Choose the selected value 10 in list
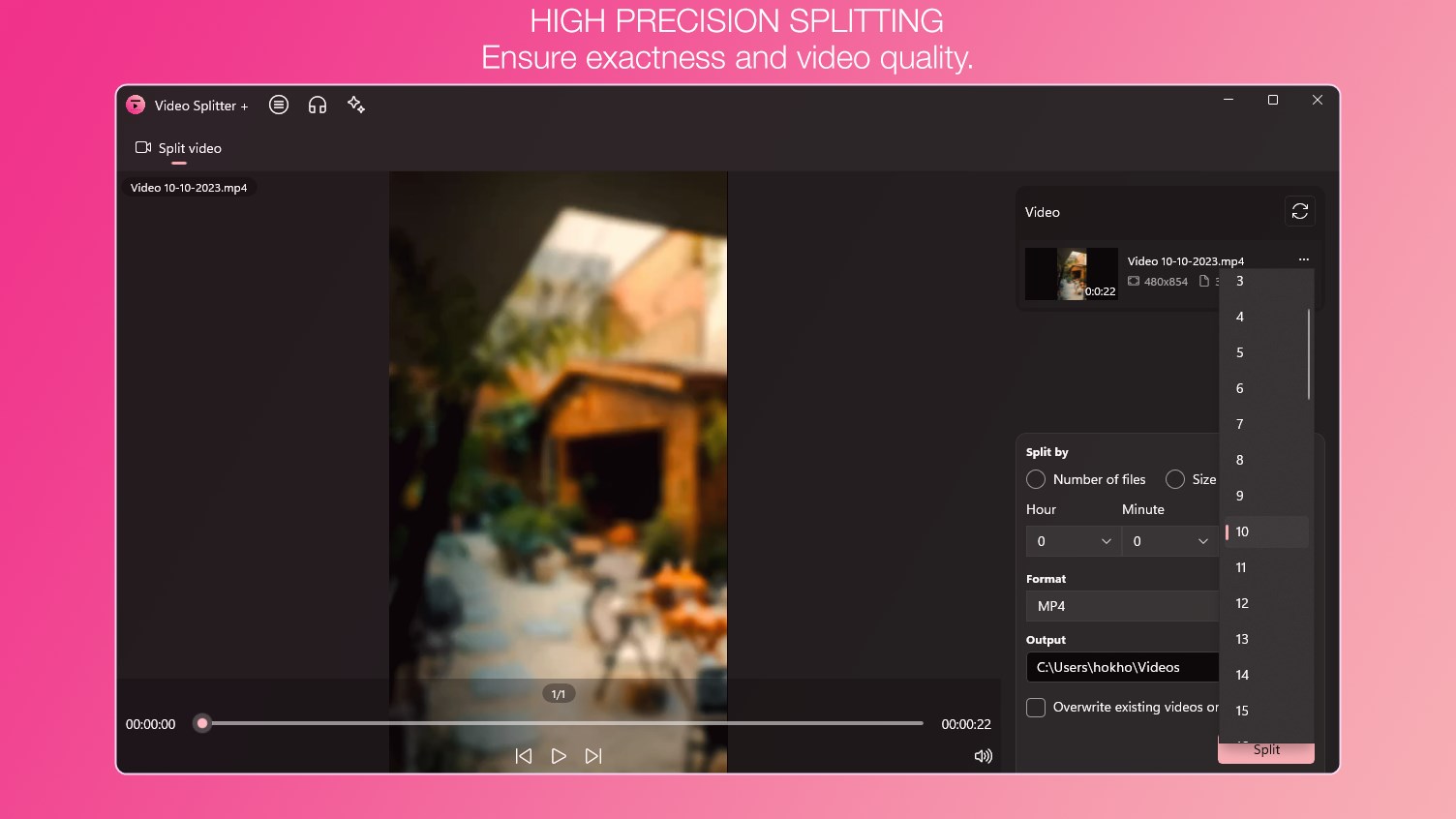 click(x=1266, y=531)
